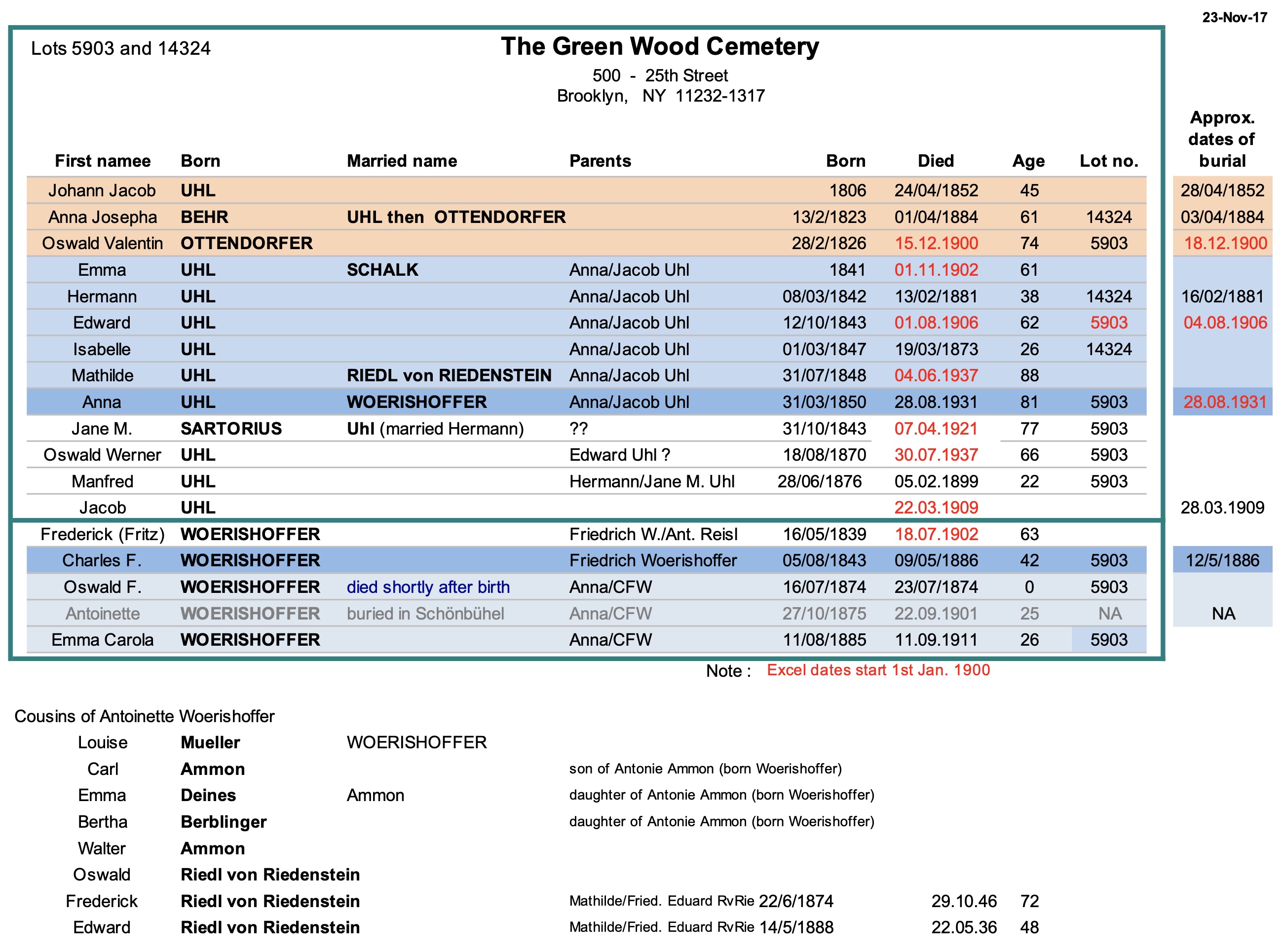The height and width of the screenshot is (952, 1281).
Task: Click the surname 'Deines'
Action: (x=208, y=795)
